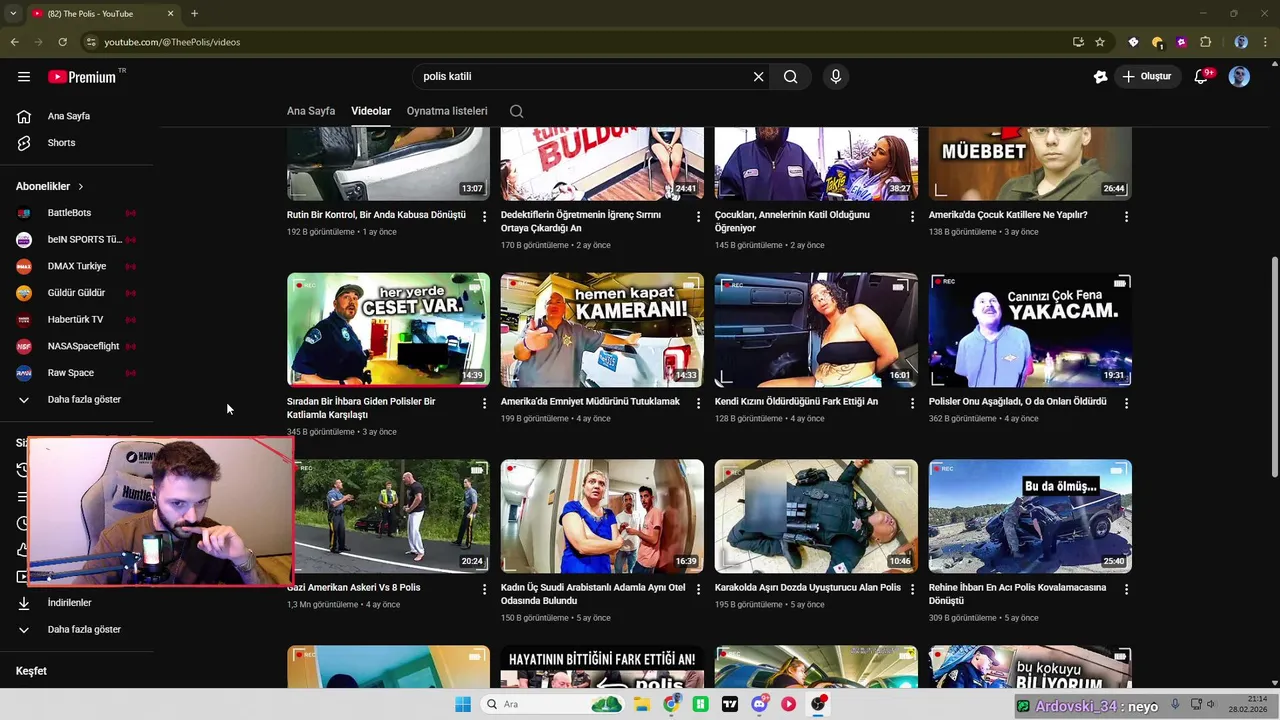Open options menu for Polisler Onu Aşağıladı video
This screenshot has height=720, width=1280.
point(1126,403)
